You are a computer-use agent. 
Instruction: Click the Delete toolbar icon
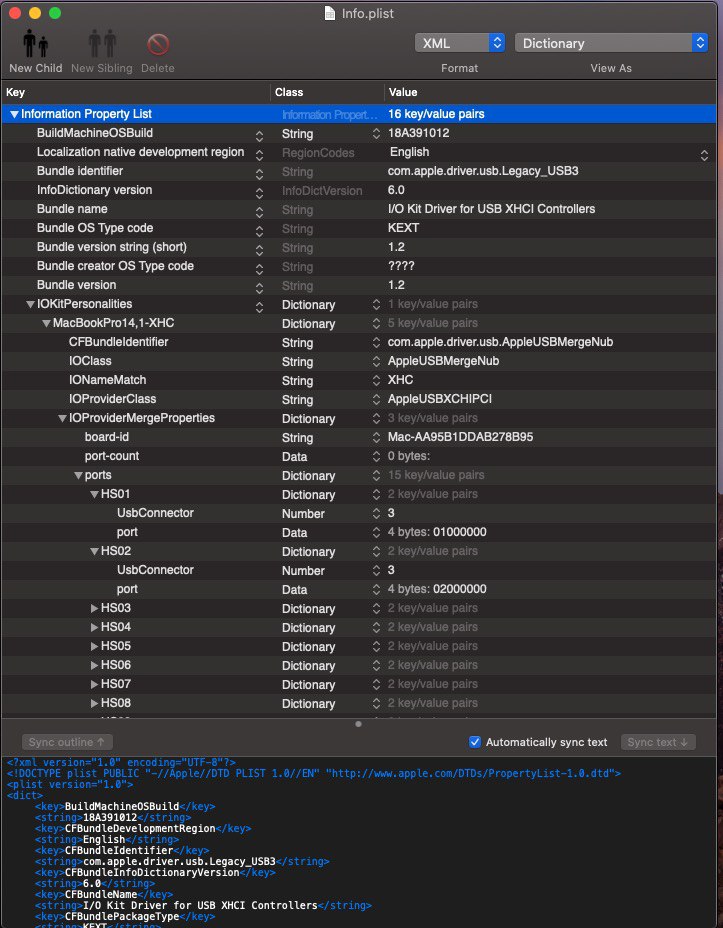(158, 44)
